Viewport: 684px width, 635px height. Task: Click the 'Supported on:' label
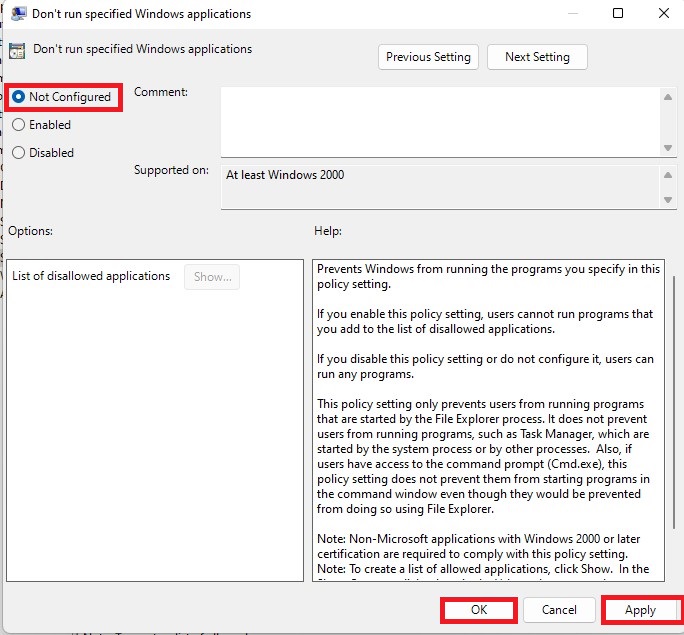(x=171, y=170)
